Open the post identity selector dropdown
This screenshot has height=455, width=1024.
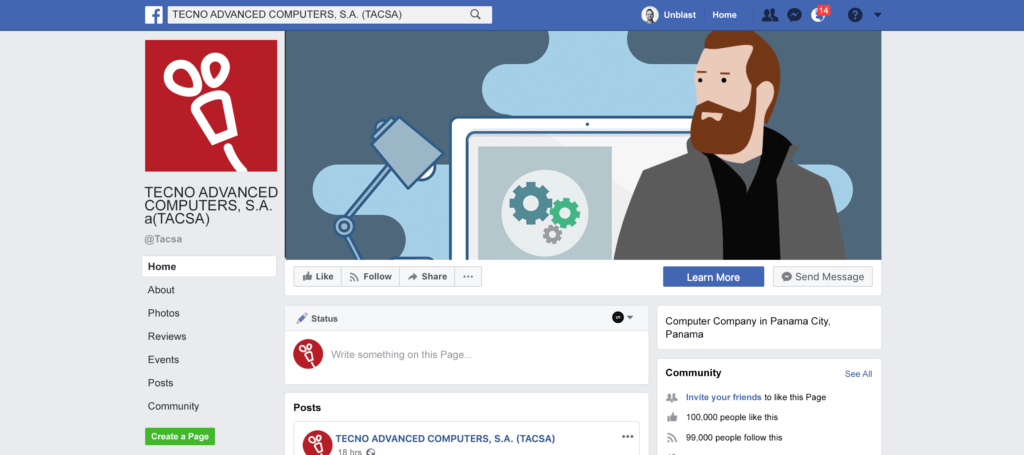pyautogui.click(x=623, y=317)
